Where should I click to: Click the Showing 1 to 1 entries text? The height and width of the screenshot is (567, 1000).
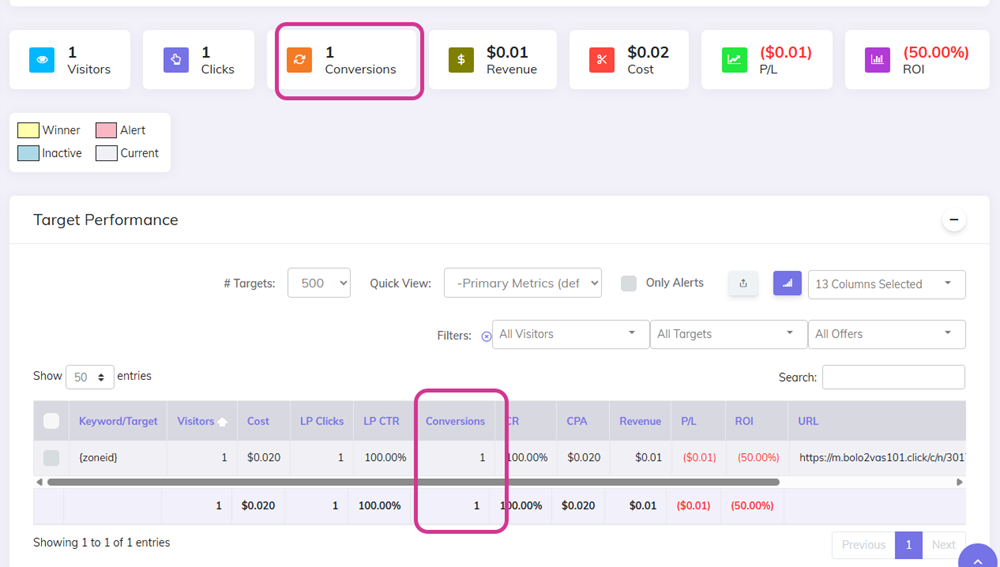101,543
